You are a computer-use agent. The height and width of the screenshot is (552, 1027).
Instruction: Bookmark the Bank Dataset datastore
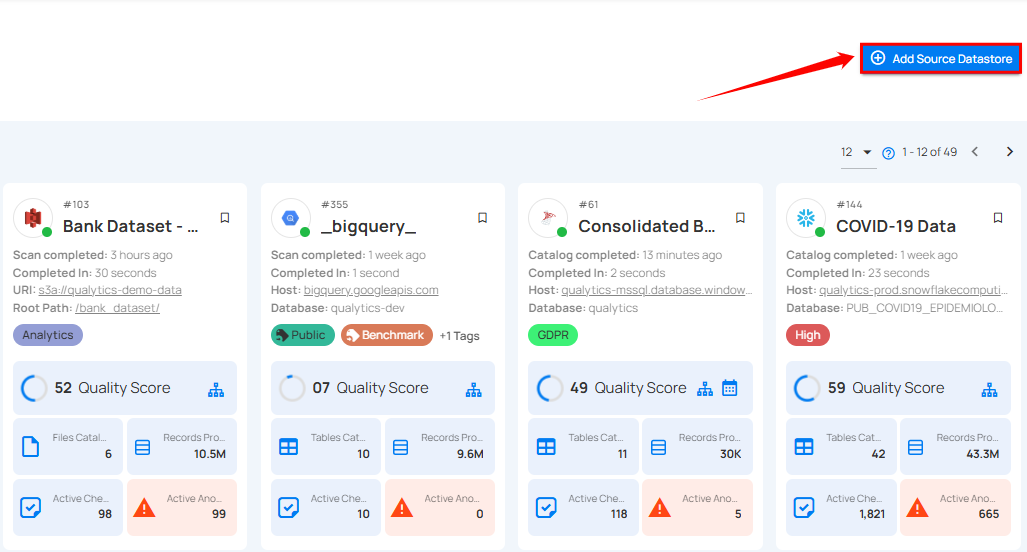pos(225,218)
